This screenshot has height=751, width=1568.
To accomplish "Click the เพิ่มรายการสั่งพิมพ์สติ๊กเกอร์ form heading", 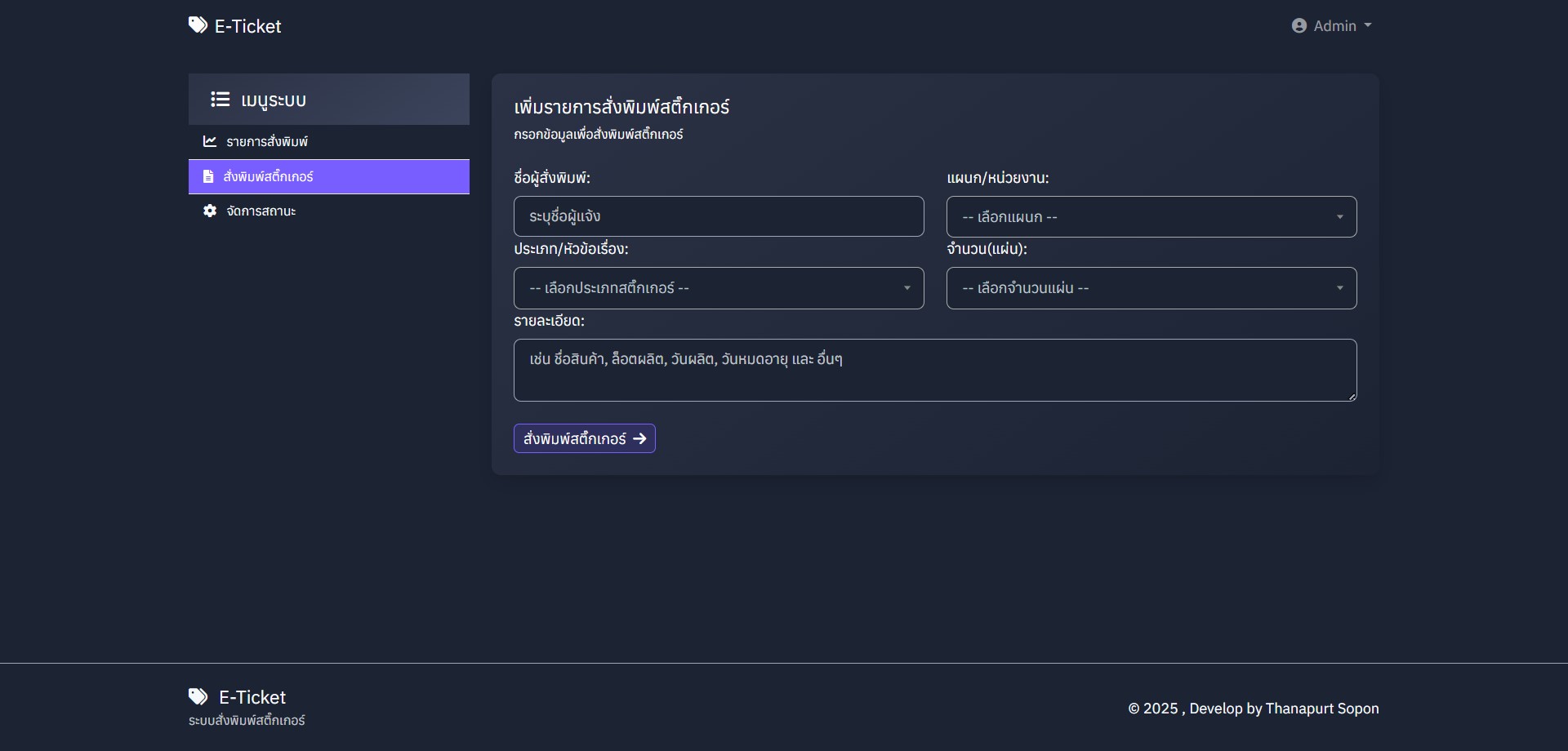I will 621,107.
